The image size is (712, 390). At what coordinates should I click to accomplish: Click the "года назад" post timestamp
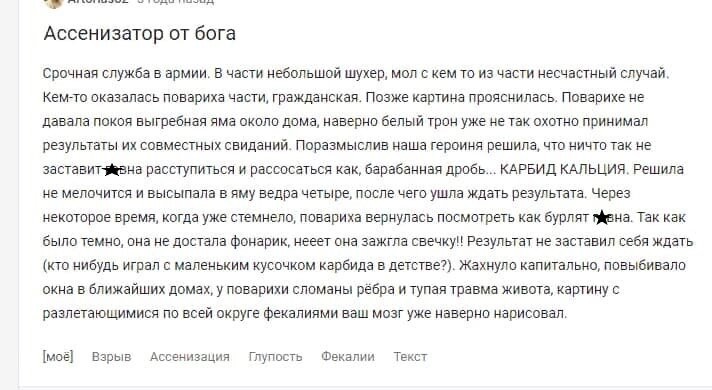[x=176, y=2]
